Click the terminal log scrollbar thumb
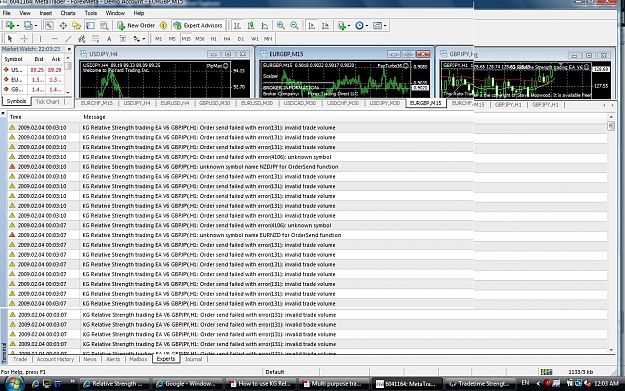The height and width of the screenshot is (391, 625). pyautogui.click(x=611, y=126)
